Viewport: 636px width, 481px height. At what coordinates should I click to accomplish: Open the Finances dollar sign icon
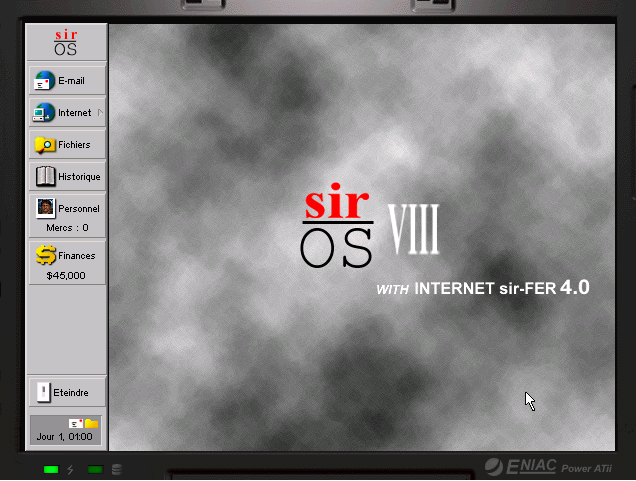click(x=45, y=255)
